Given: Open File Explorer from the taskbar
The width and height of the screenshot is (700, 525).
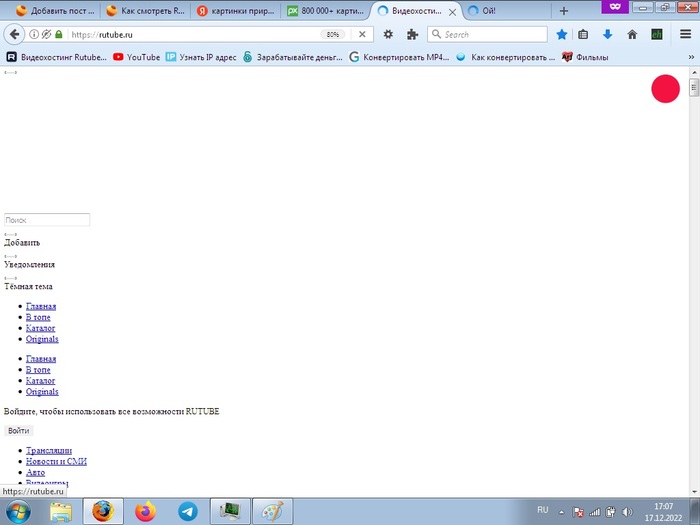Looking at the screenshot, I should coord(61,512).
